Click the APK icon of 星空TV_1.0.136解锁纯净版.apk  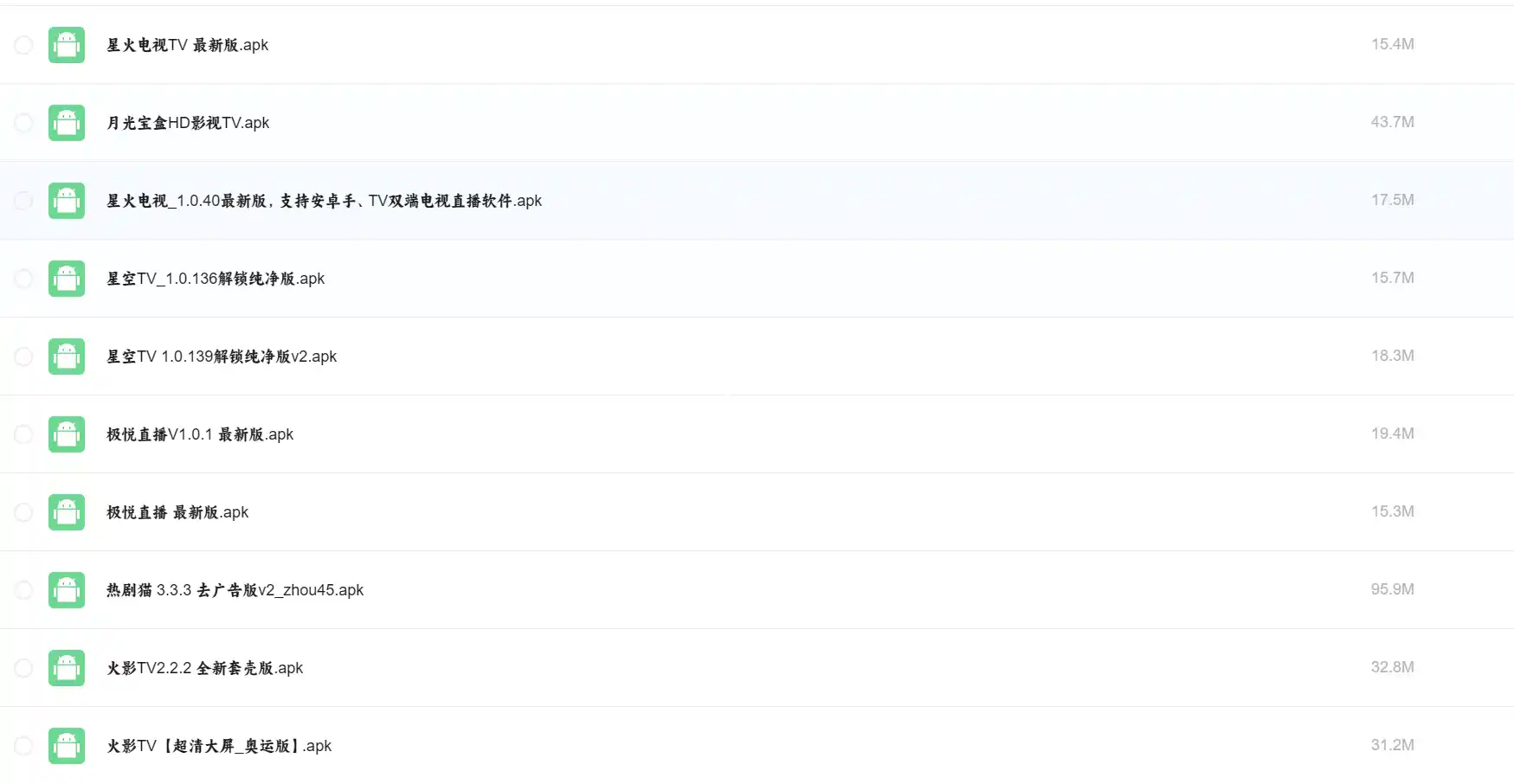67,279
